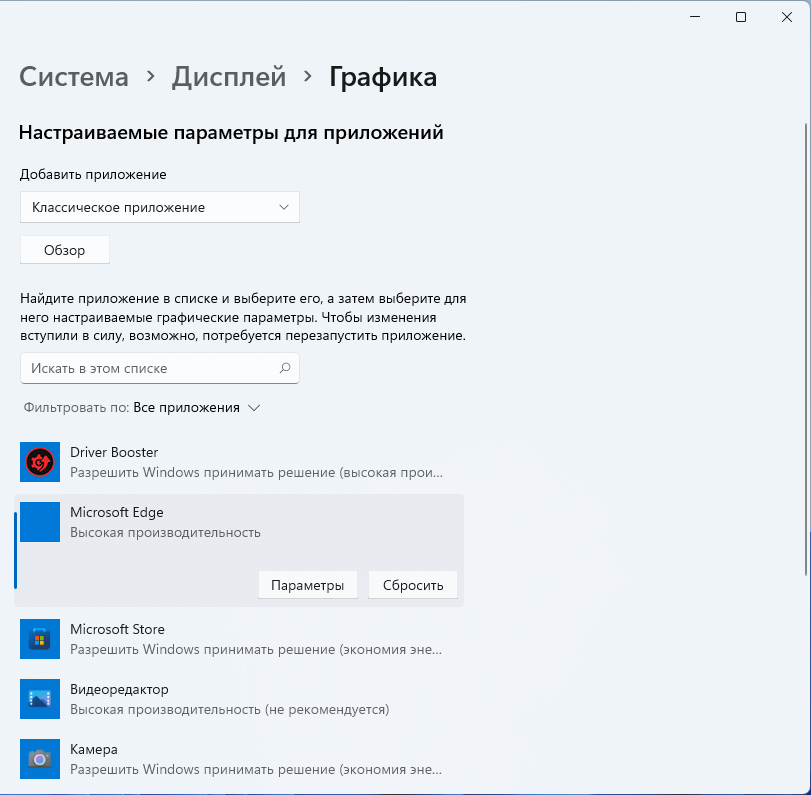The height and width of the screenshot is (795, 811).
Task: Click the Искать в этом списке field
Action: pos(160,368)
